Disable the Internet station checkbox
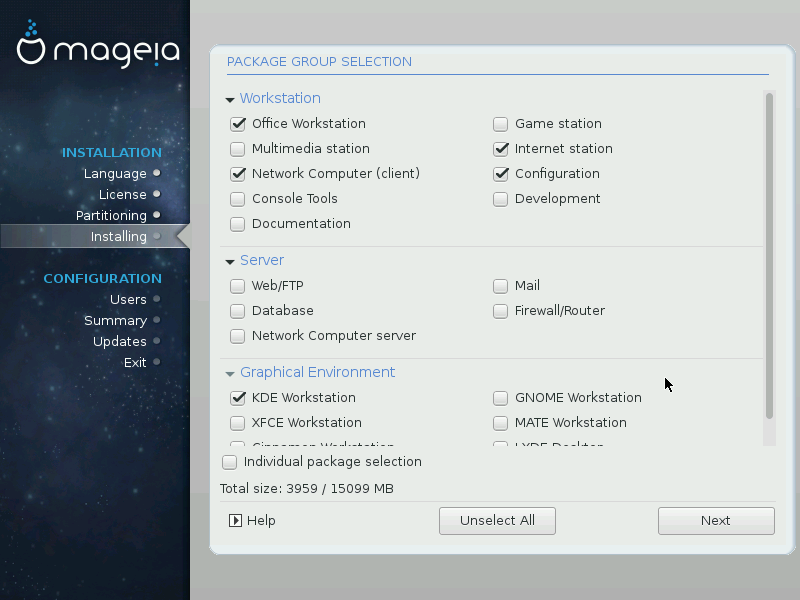This screenshot has width=800, height=600. (x=501, y=149)
